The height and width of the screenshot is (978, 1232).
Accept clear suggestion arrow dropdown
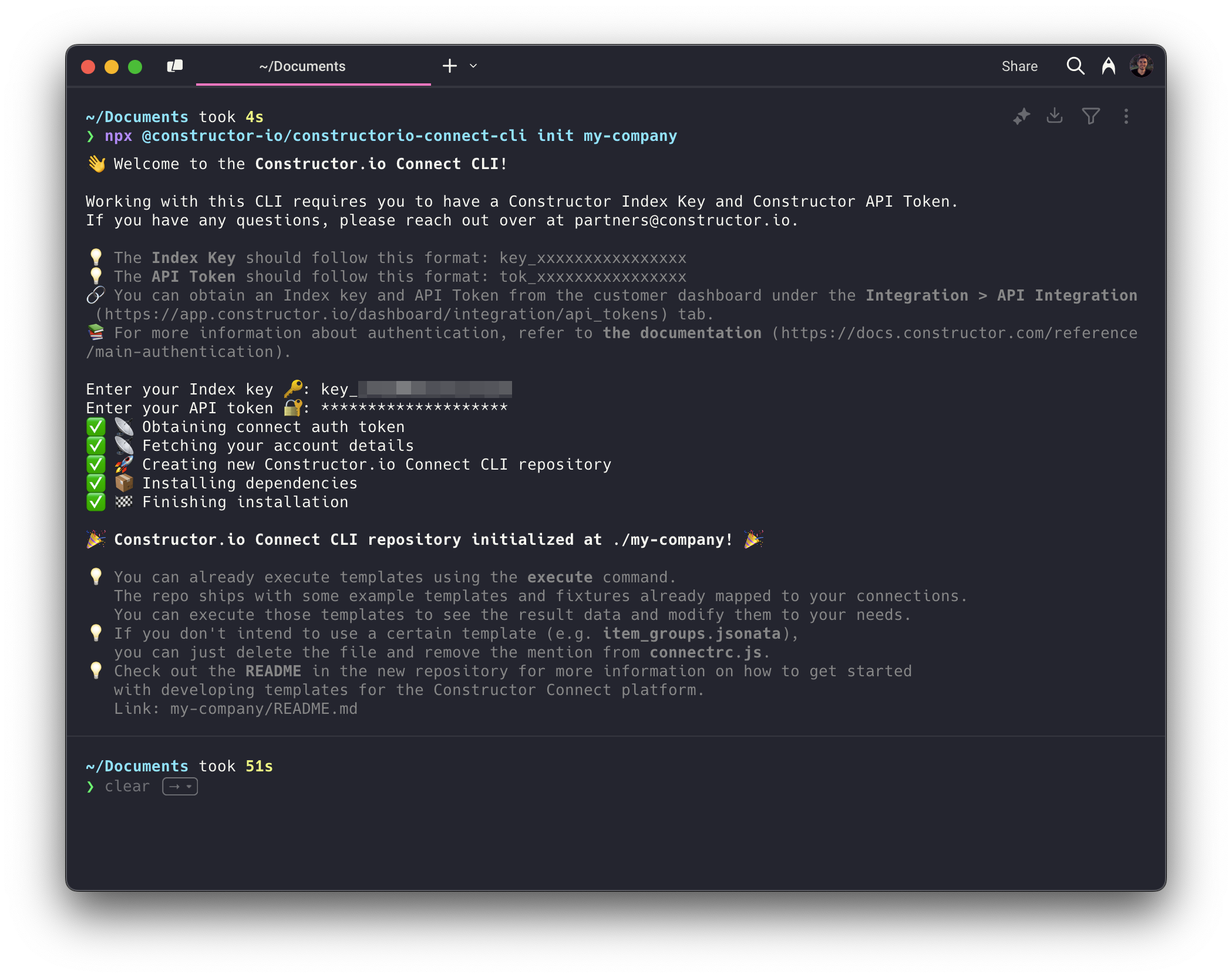(x=180, y=786)
